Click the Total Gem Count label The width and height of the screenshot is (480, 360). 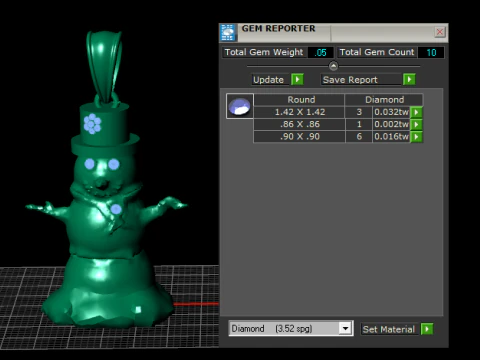(377, 52)
